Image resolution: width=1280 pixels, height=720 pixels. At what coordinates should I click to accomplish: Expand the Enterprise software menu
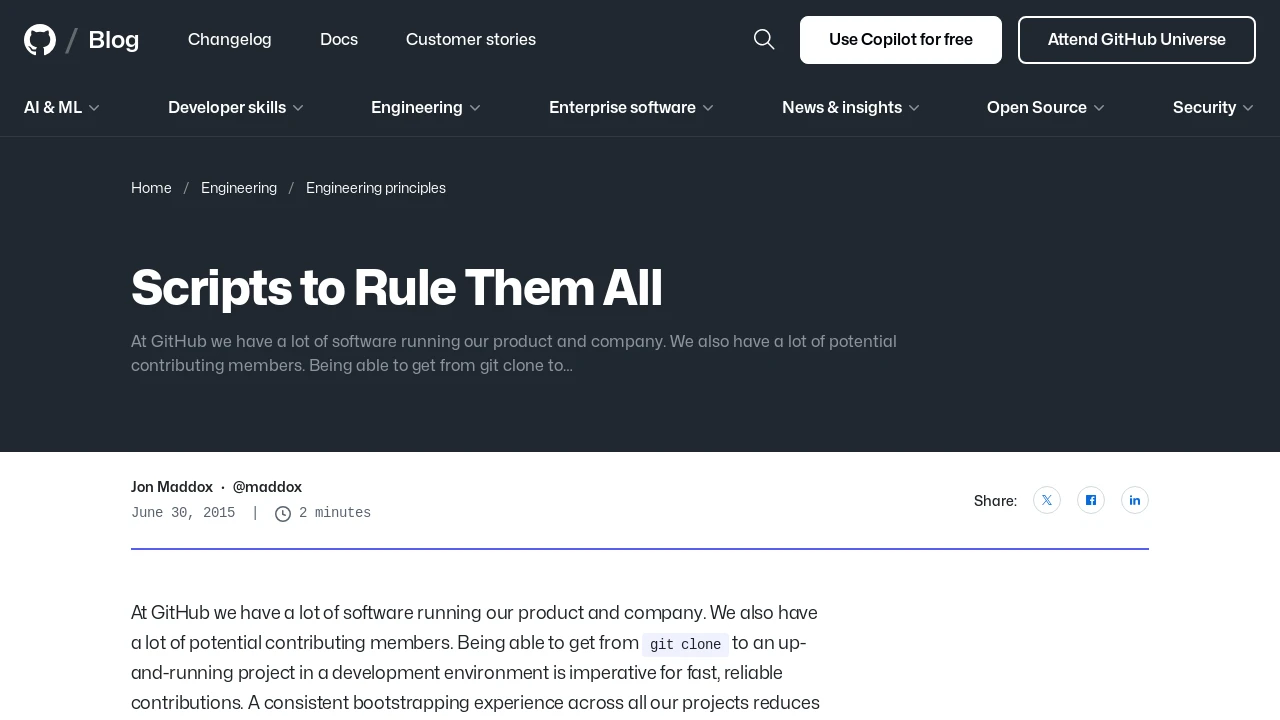pos(631,107)
